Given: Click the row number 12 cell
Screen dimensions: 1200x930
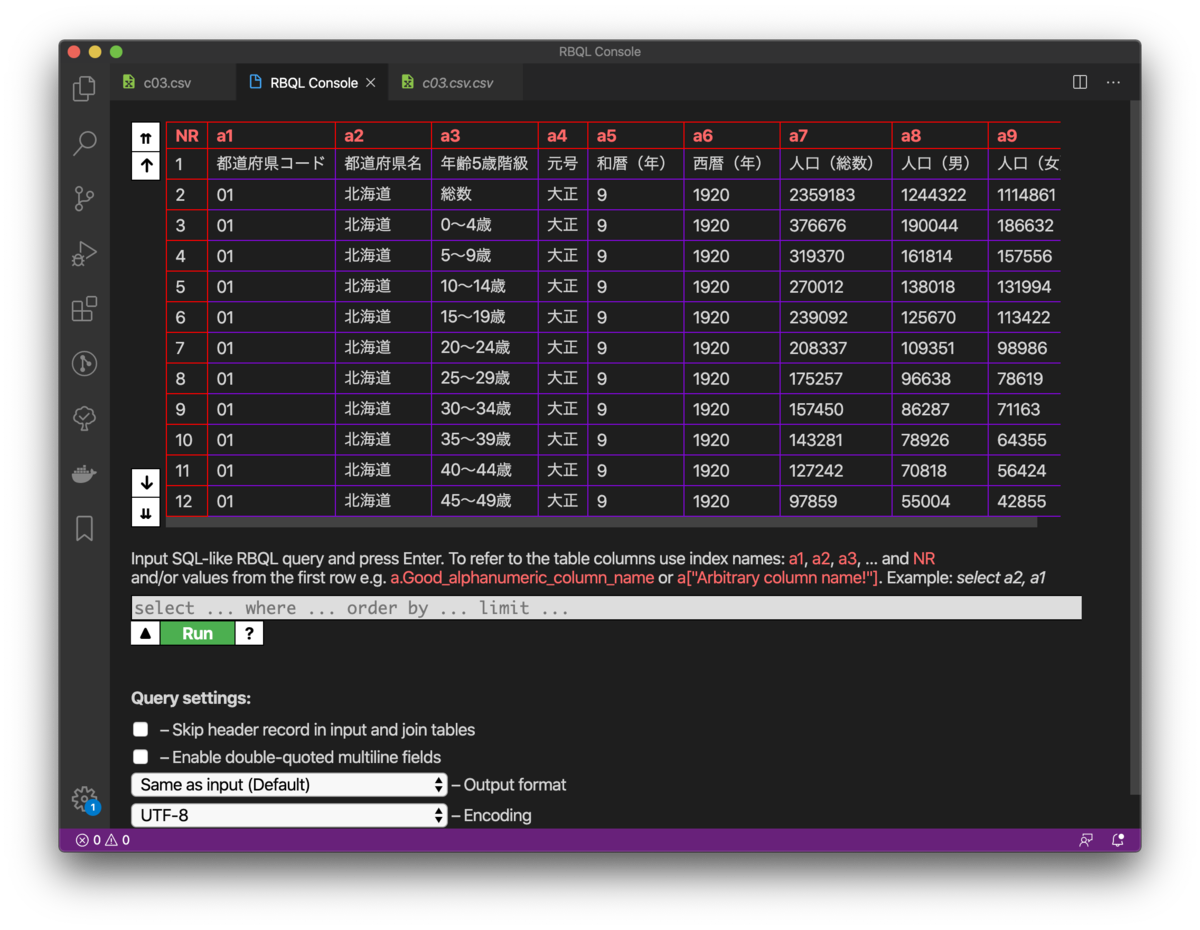Looking at the screenshot, I should tap(187, 501).
